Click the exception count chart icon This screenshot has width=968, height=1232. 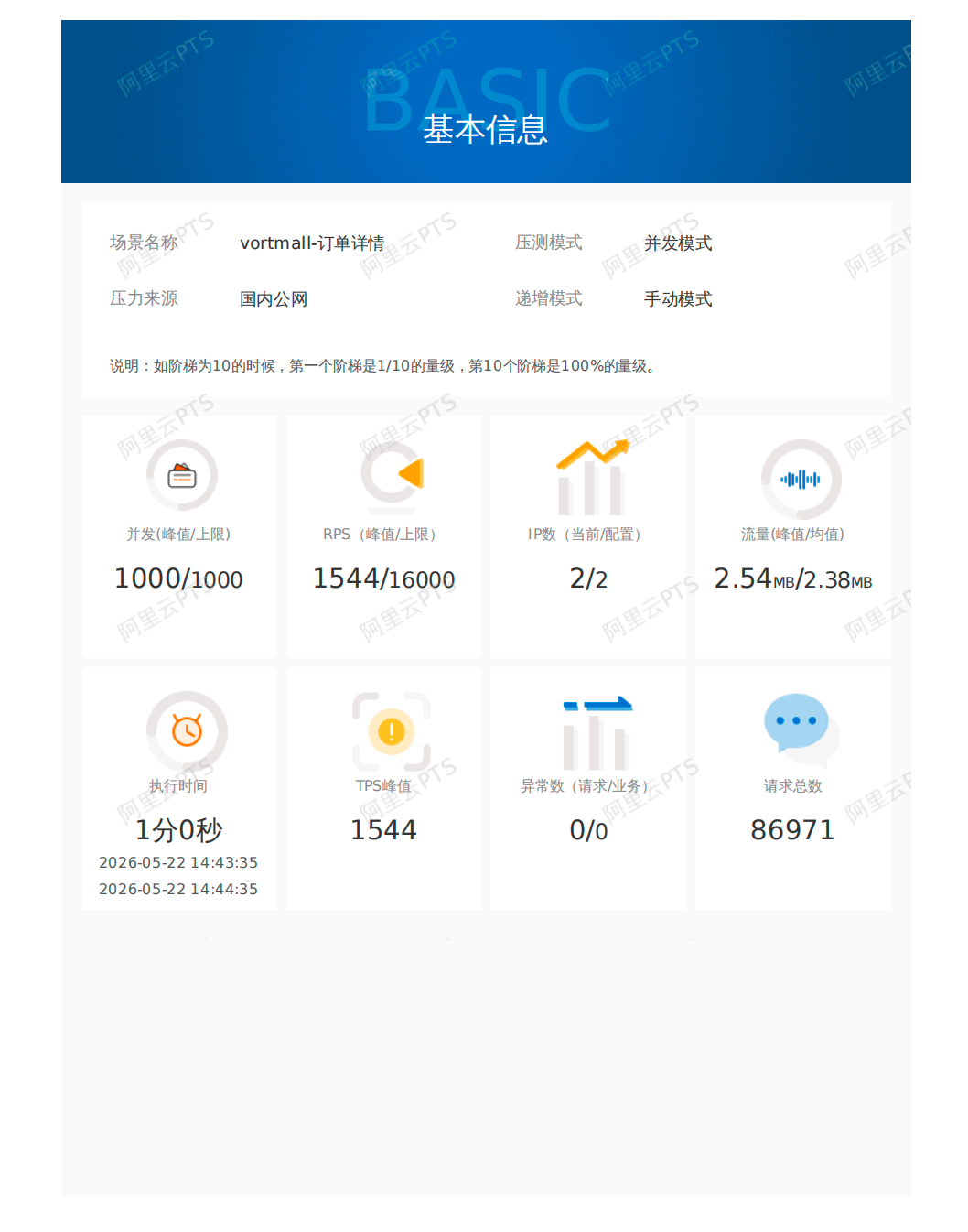pyautogui.click(x=597, y=732)
